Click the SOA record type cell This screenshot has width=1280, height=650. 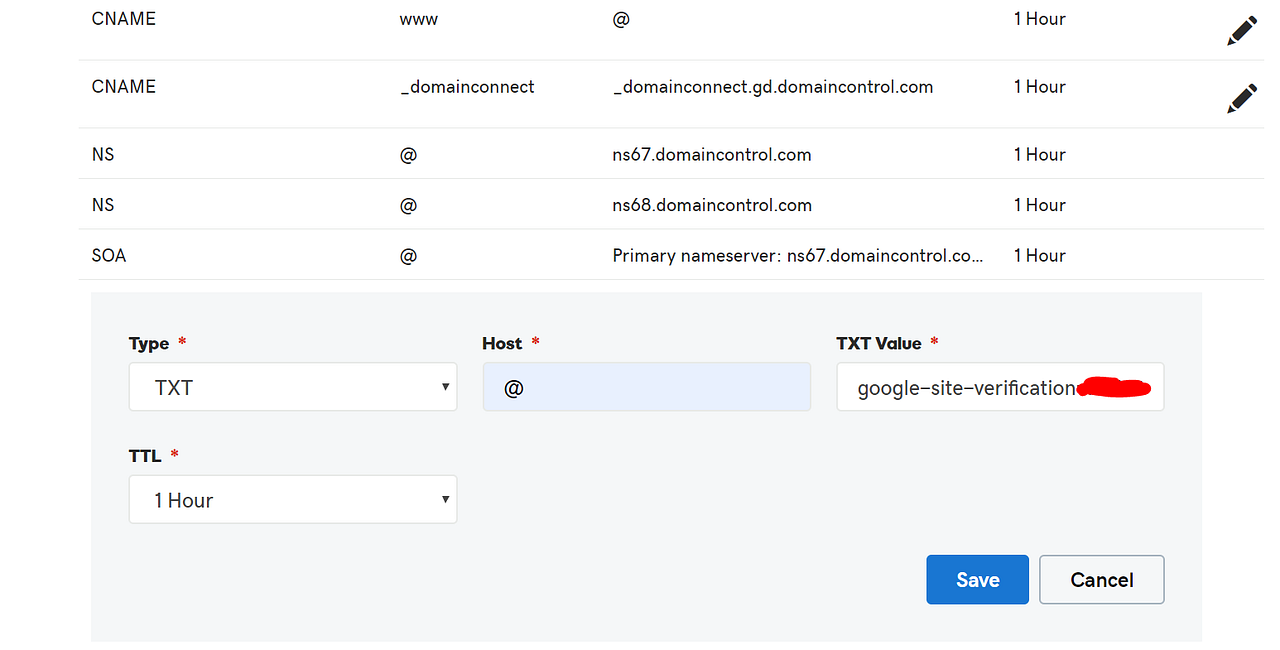click(109, 256)
